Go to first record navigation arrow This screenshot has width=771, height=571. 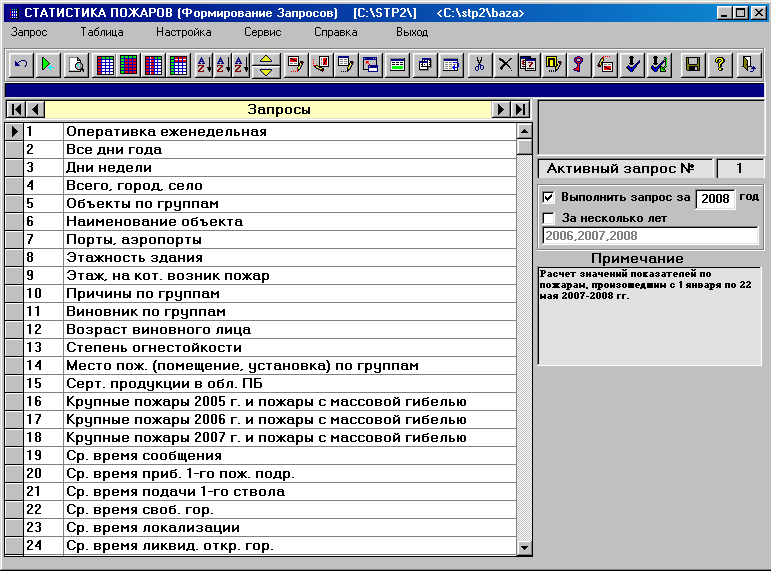pos(16,109)
